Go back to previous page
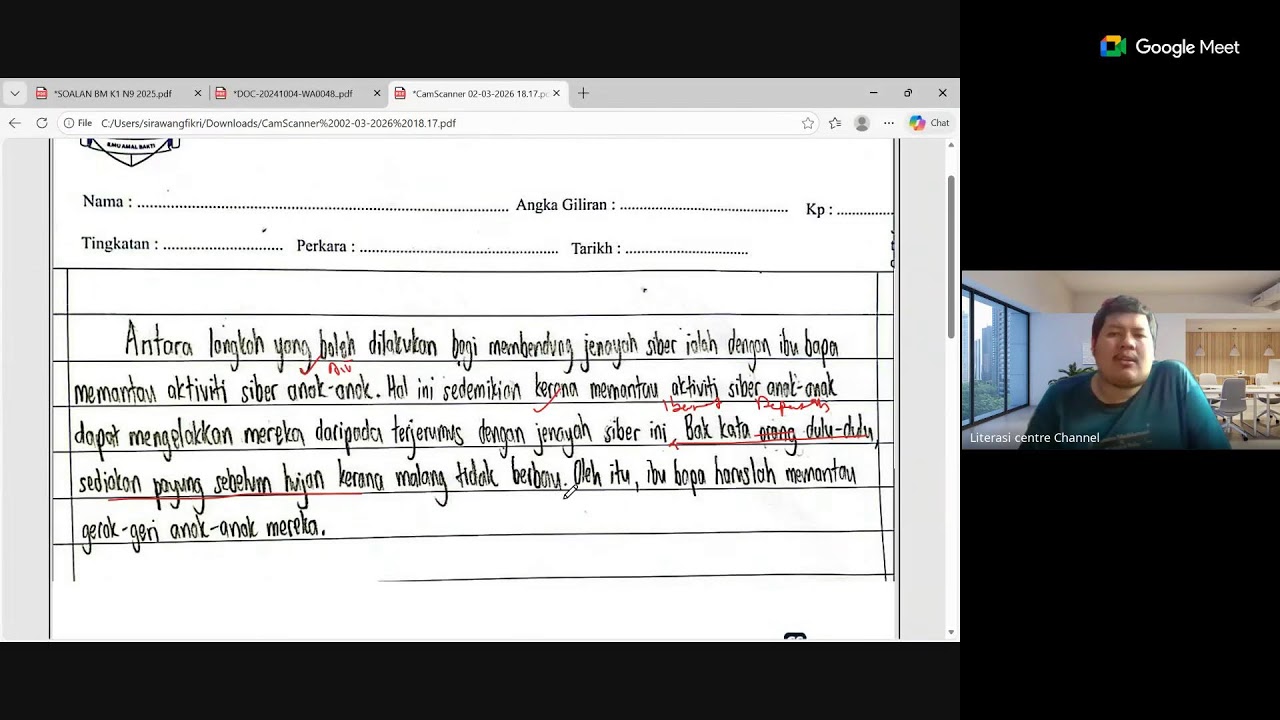This screenshot has height=720, width=1280. [14, 123]
